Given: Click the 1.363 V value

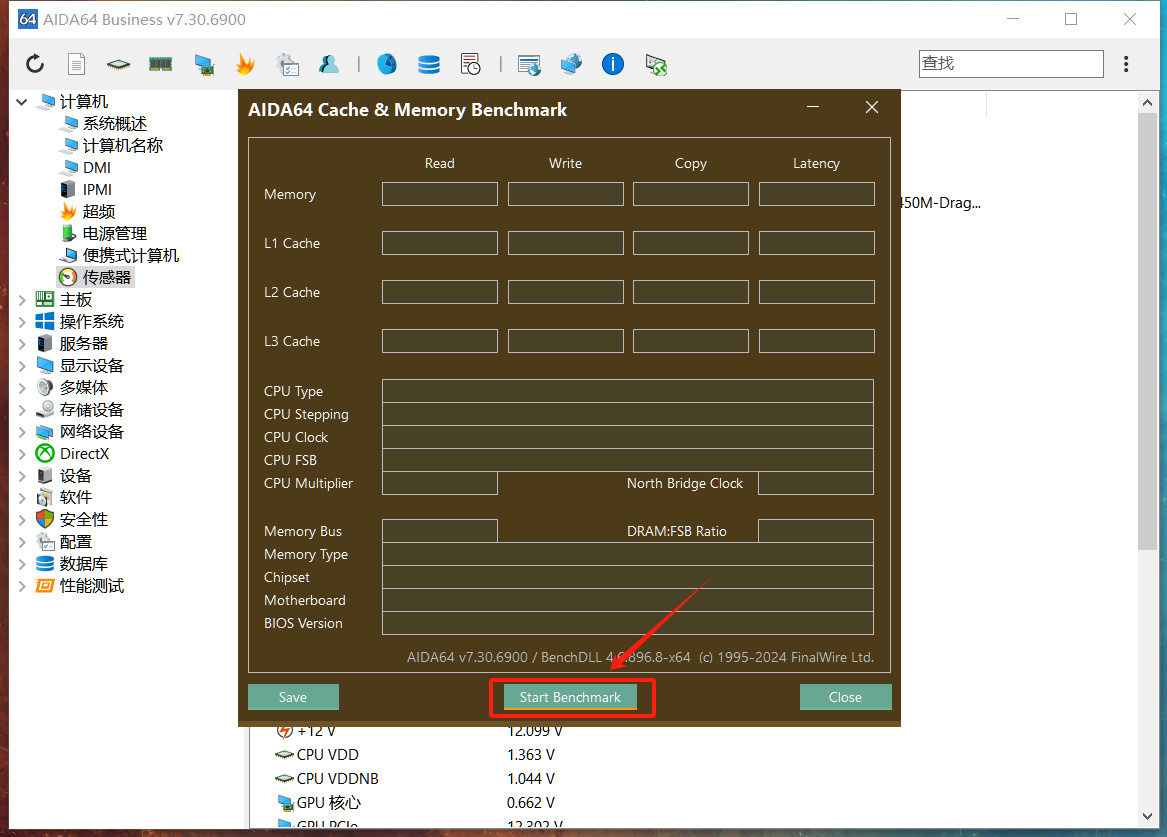Looking at the screenshot, I should 531,754.
